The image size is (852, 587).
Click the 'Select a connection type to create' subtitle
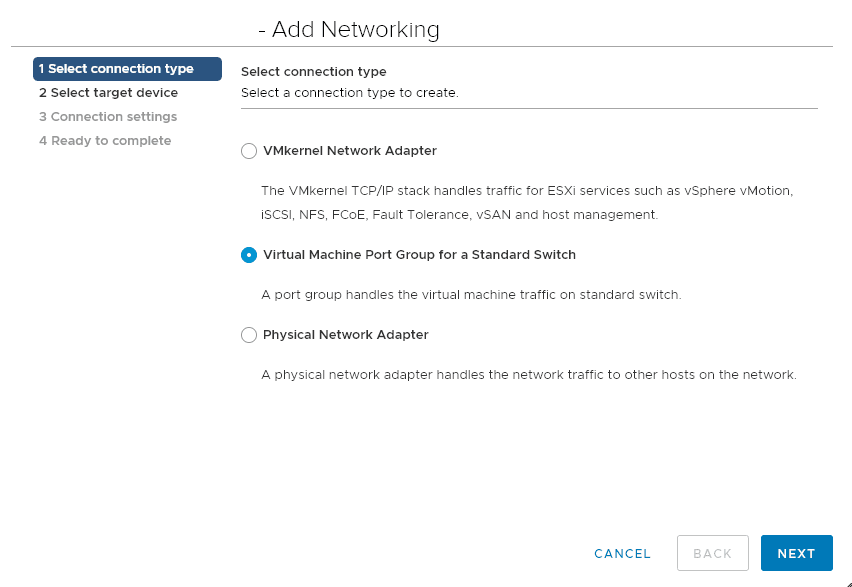click(349, 93)
